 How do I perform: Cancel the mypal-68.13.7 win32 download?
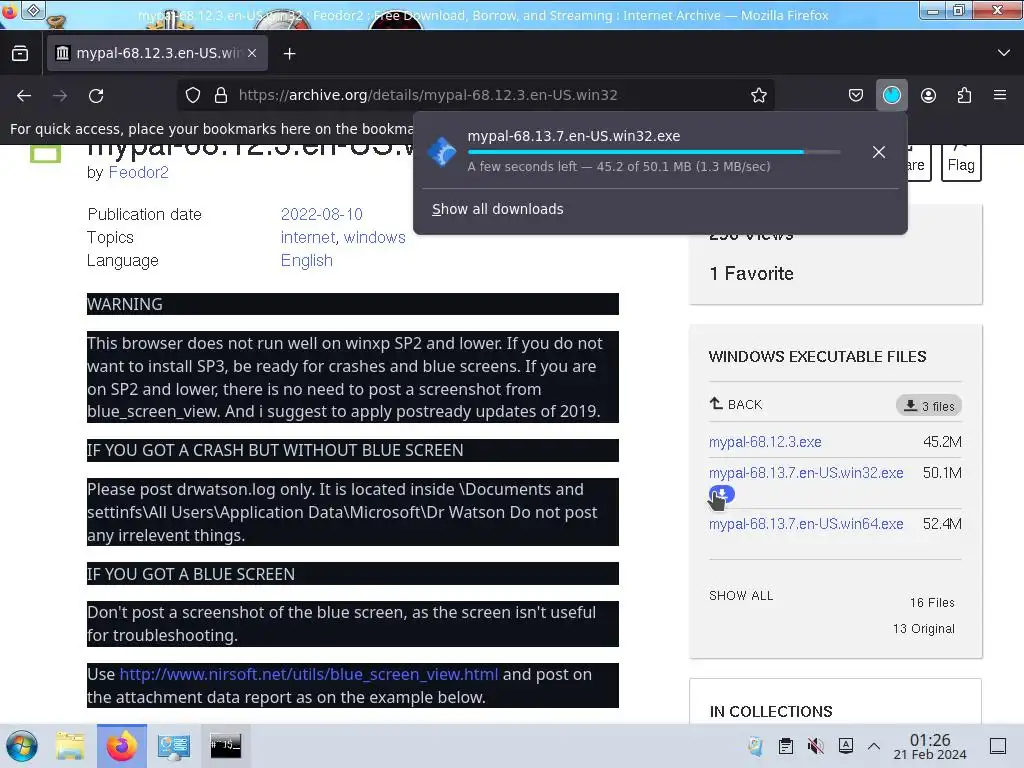pos(879,152)
